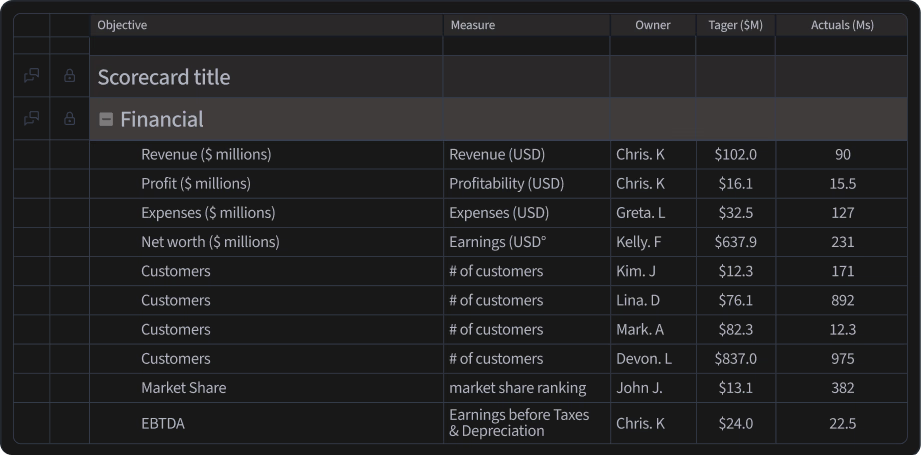Viewport: 924px width, 455px height.
Task: Select the Revenue ($ millions) objective
Action: (206, 155)
